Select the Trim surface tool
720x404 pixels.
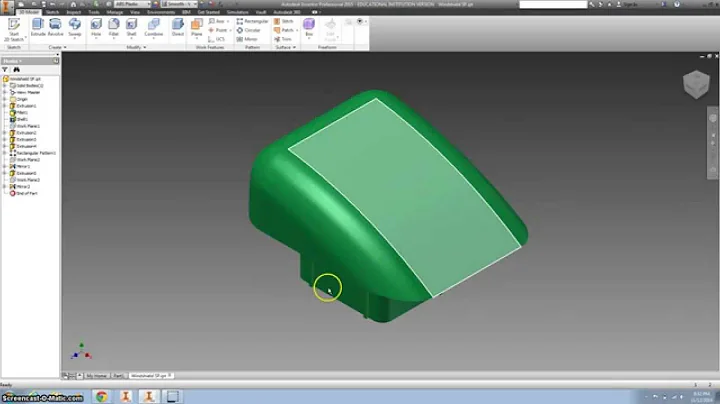[x=283, y=39]
